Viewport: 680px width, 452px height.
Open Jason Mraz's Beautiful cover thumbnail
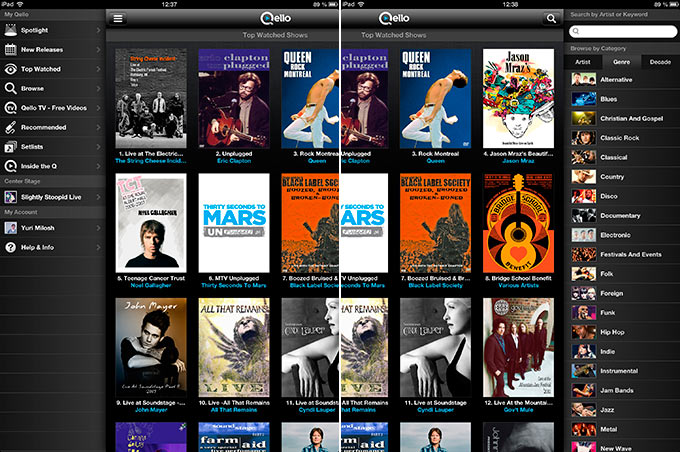(518, 98)
